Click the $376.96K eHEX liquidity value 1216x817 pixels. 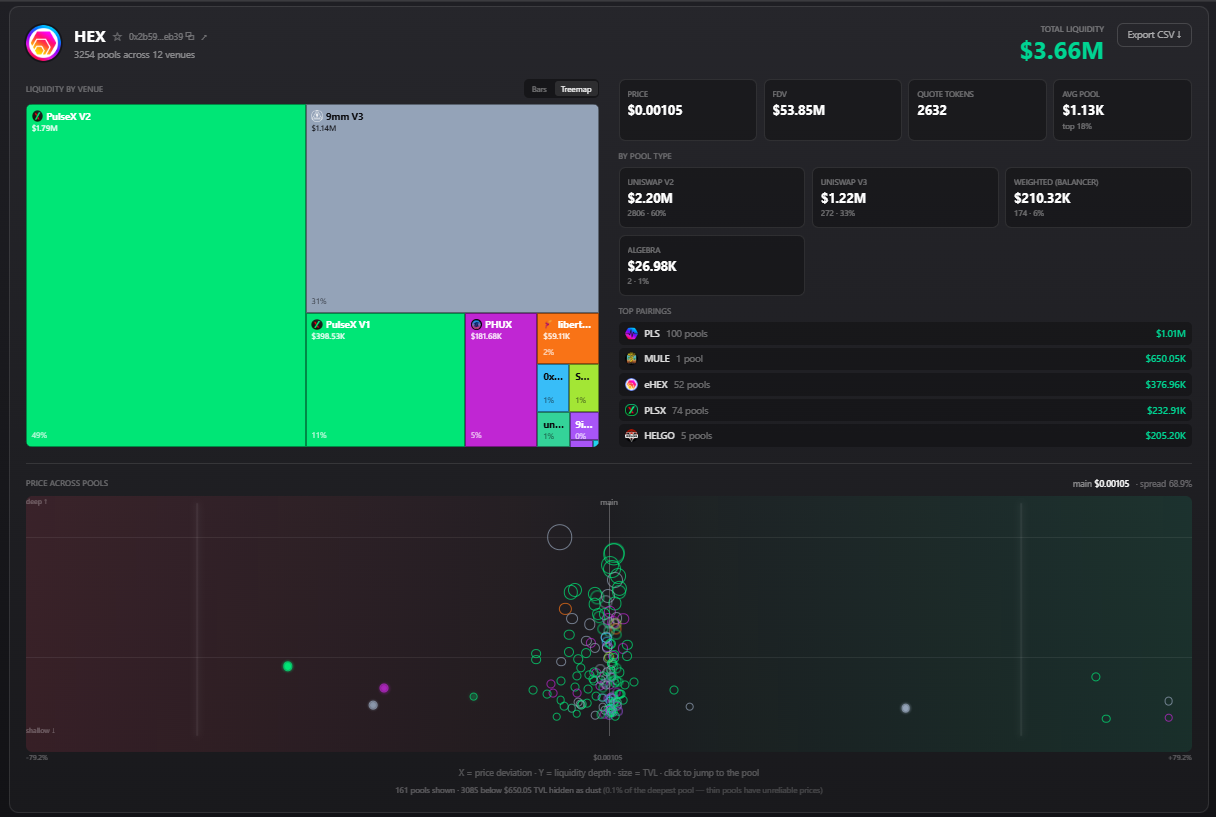click(x=1166, y=384)
